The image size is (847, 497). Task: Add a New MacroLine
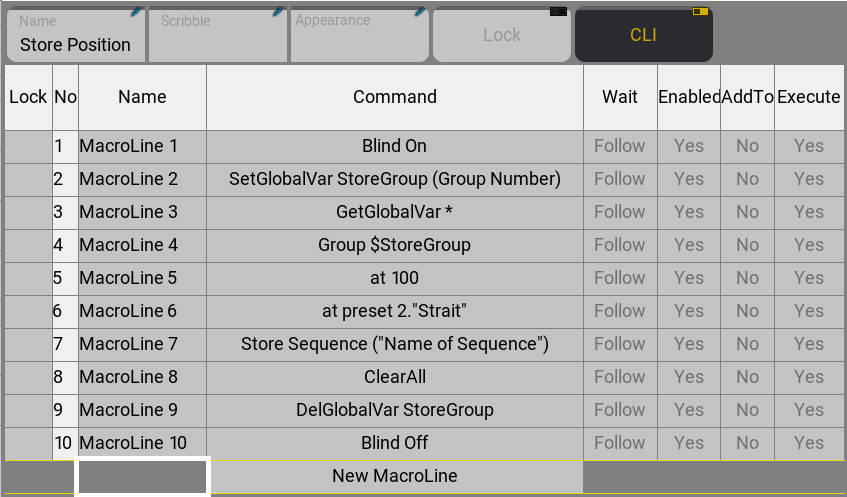point(394,476)
